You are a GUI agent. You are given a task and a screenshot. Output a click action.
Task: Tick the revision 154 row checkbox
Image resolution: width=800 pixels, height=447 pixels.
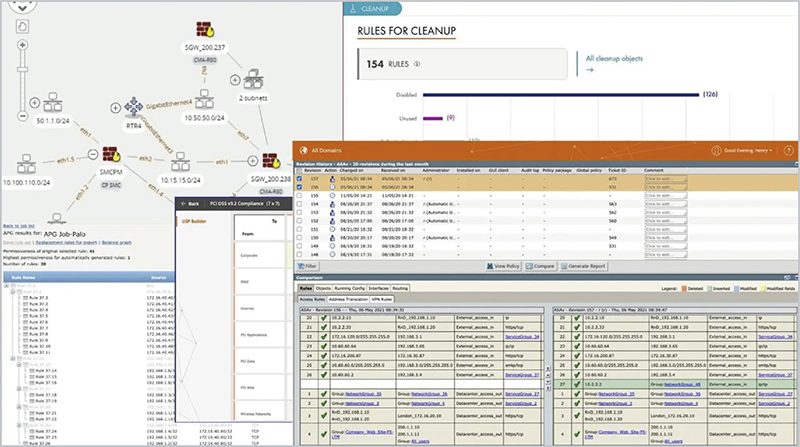tap(297, 202)
